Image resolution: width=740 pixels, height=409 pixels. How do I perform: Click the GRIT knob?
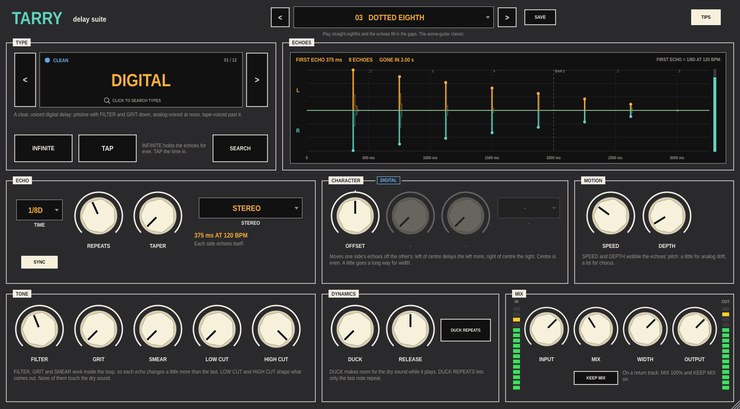[x=99, y=329]
